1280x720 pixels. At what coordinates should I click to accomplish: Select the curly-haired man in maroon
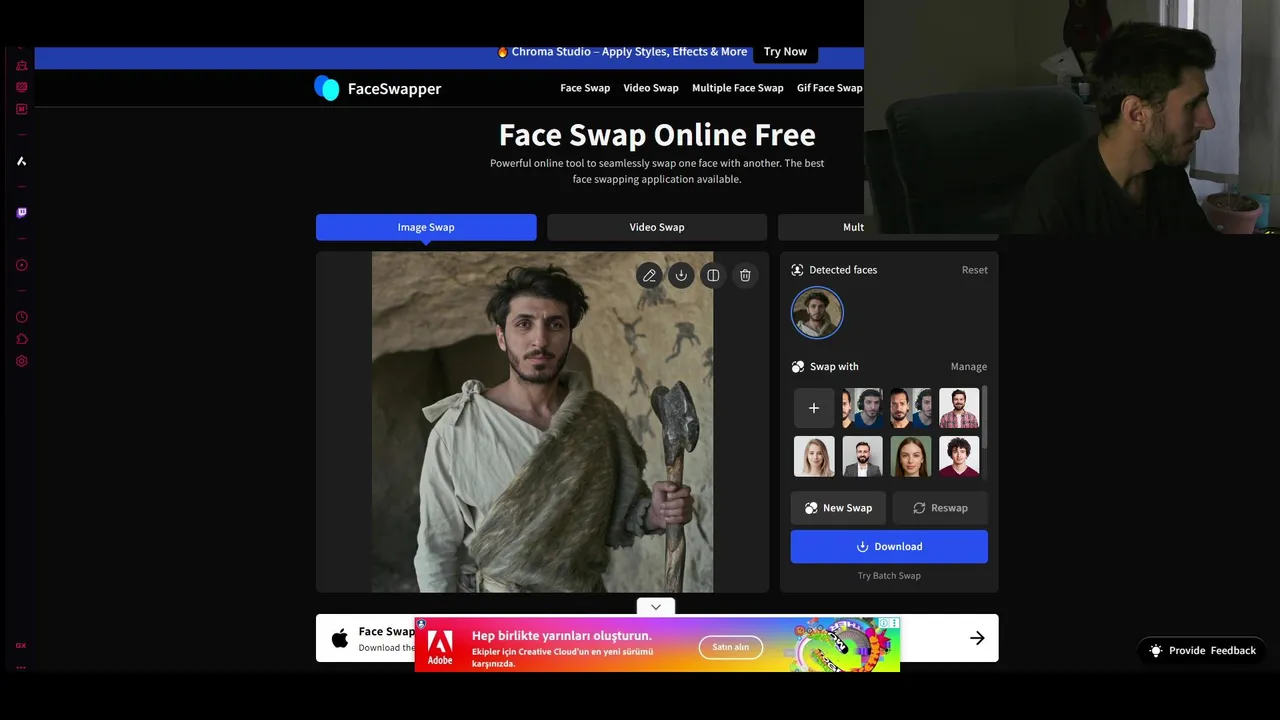[959, 456]
